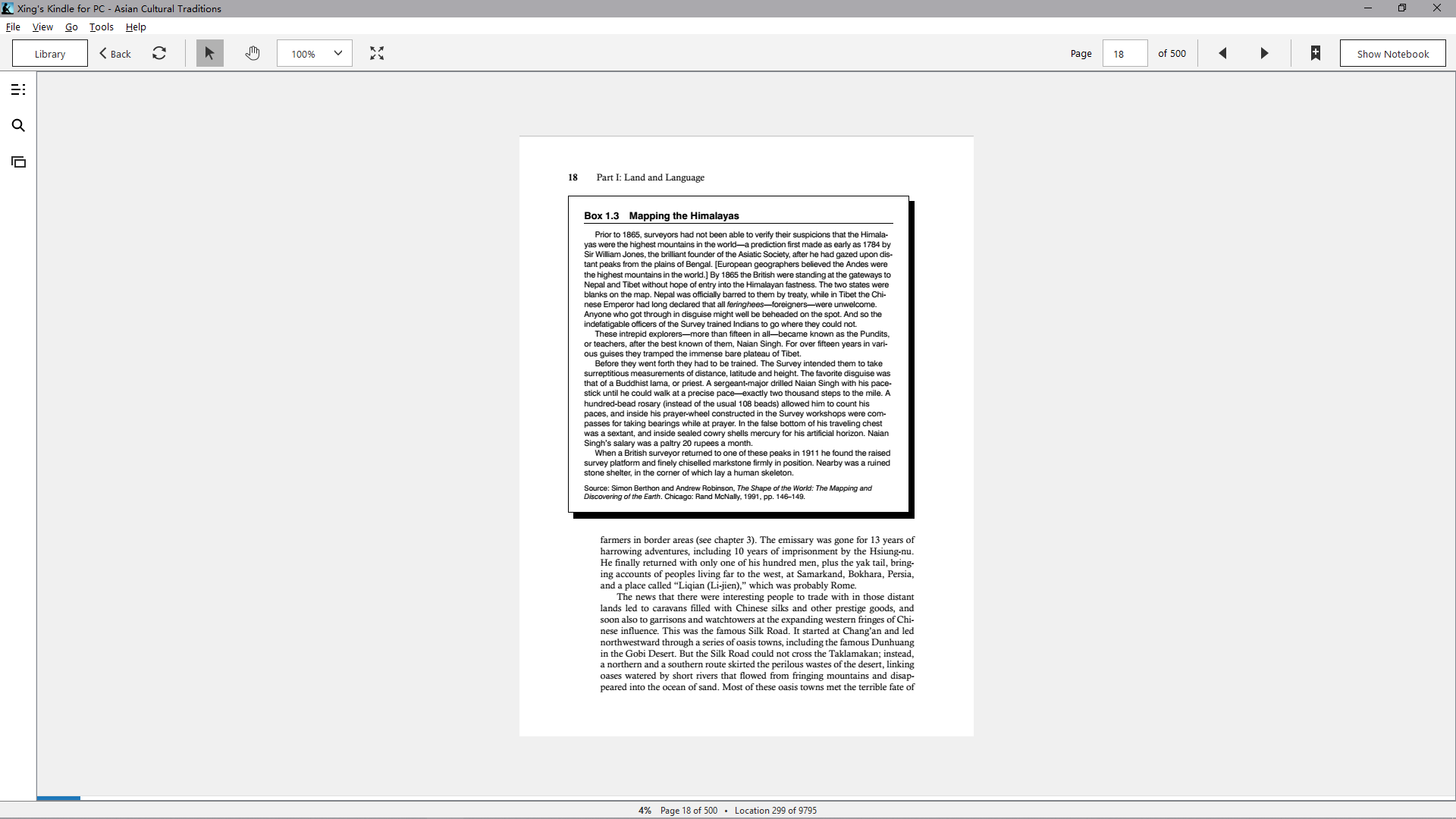The height and width of the screenshot is (819, 1456).
Task: Go to the previous page arrow
Action: point(1222,53)
